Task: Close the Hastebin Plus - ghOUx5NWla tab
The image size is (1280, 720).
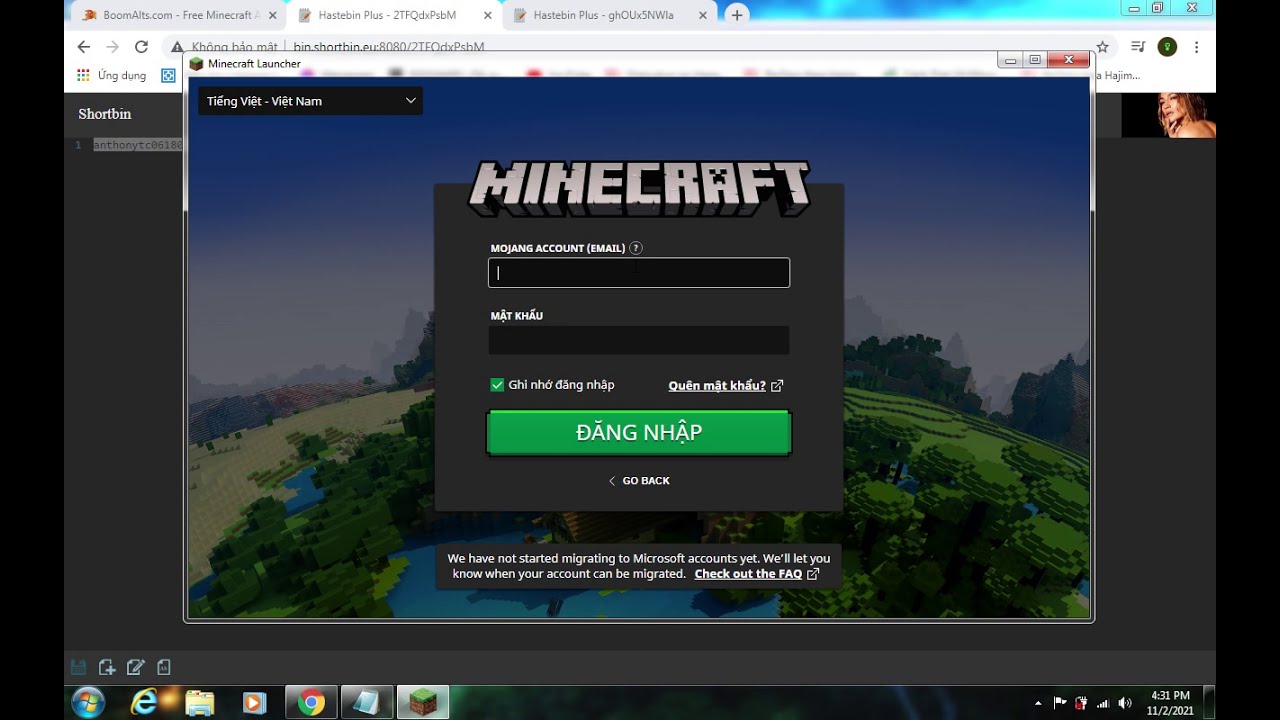Action: tap(702, 16)
